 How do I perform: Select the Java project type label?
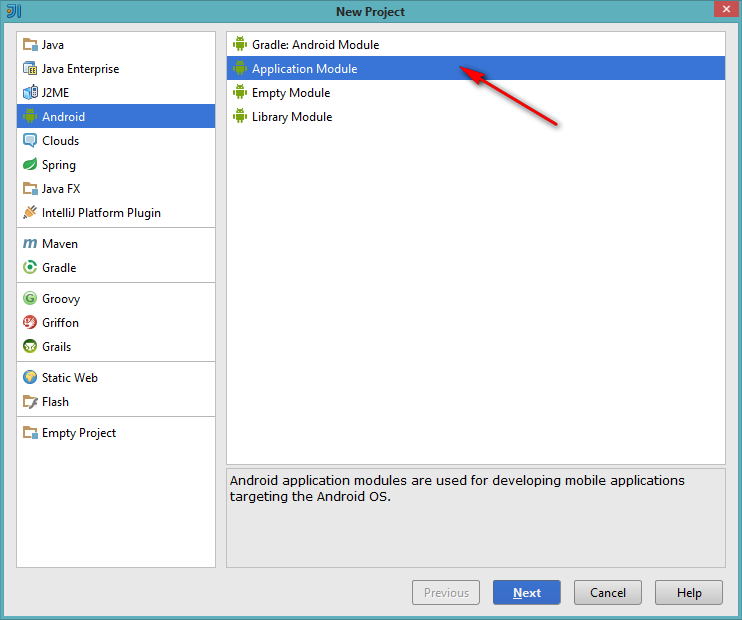[53, 45]
